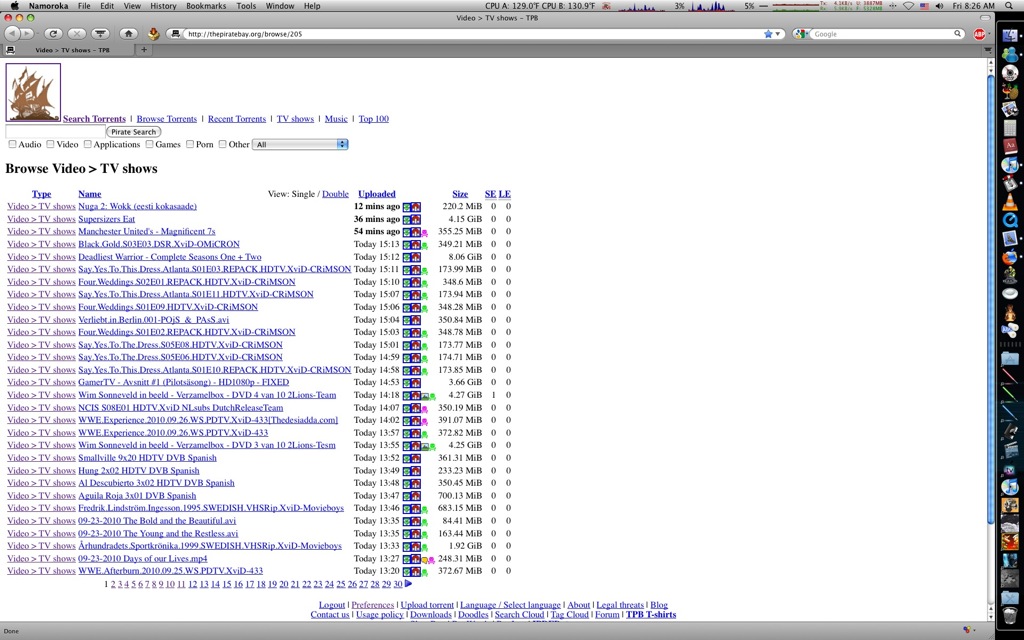Open the Adblock Plus dropdown arrow
Image resolution: width=1024 pixels, height=640 pixels.
pos(990,34)
